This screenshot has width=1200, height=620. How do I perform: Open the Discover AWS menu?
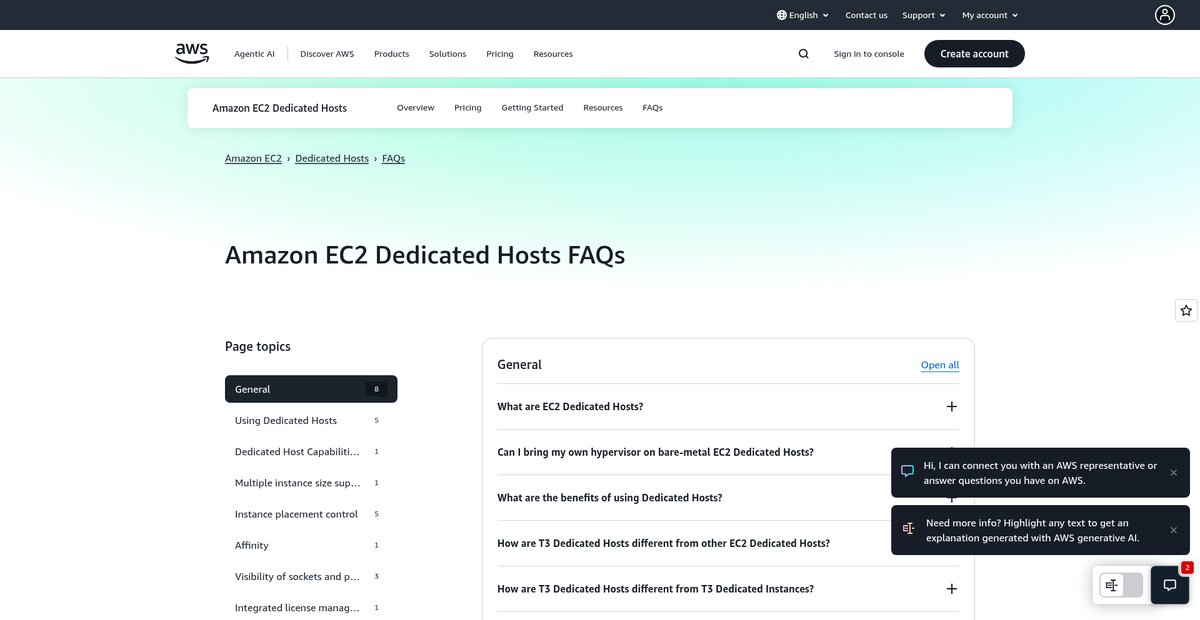pyautogui.click(x=327, y=54)
